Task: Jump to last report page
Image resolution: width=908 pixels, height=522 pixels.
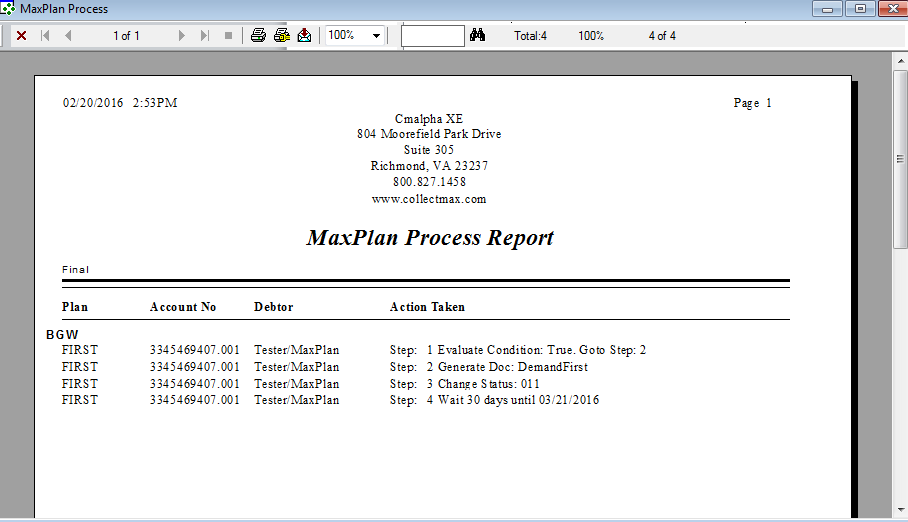Action: click(x=205, y=36)
